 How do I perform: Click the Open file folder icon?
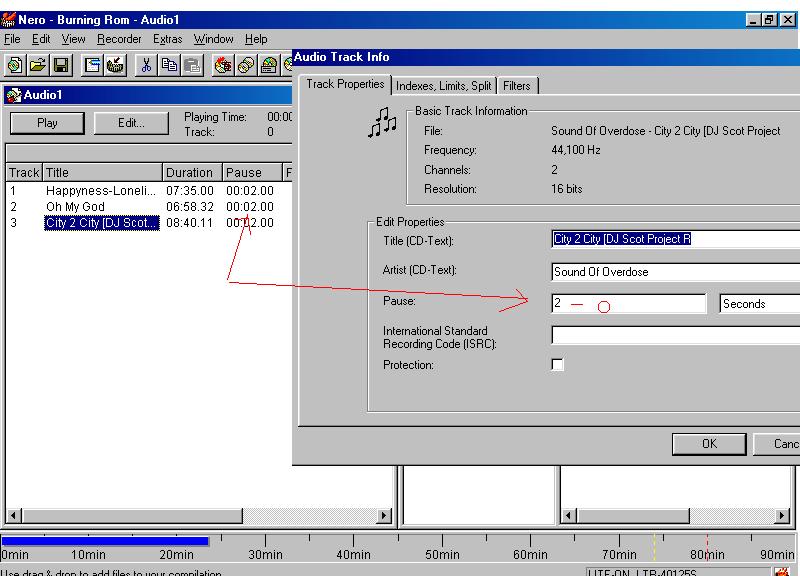(x=38, y=65)
